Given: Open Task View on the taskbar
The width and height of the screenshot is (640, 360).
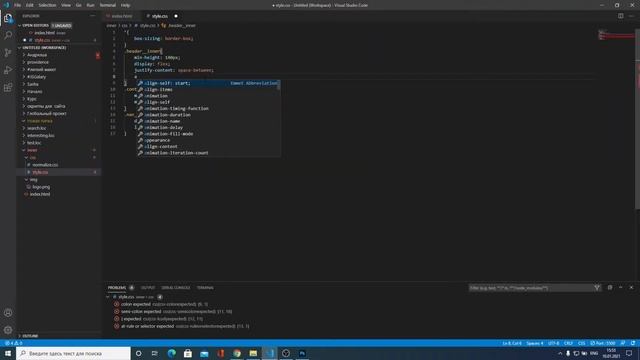Looking at the screenshot, I should 155,353.
